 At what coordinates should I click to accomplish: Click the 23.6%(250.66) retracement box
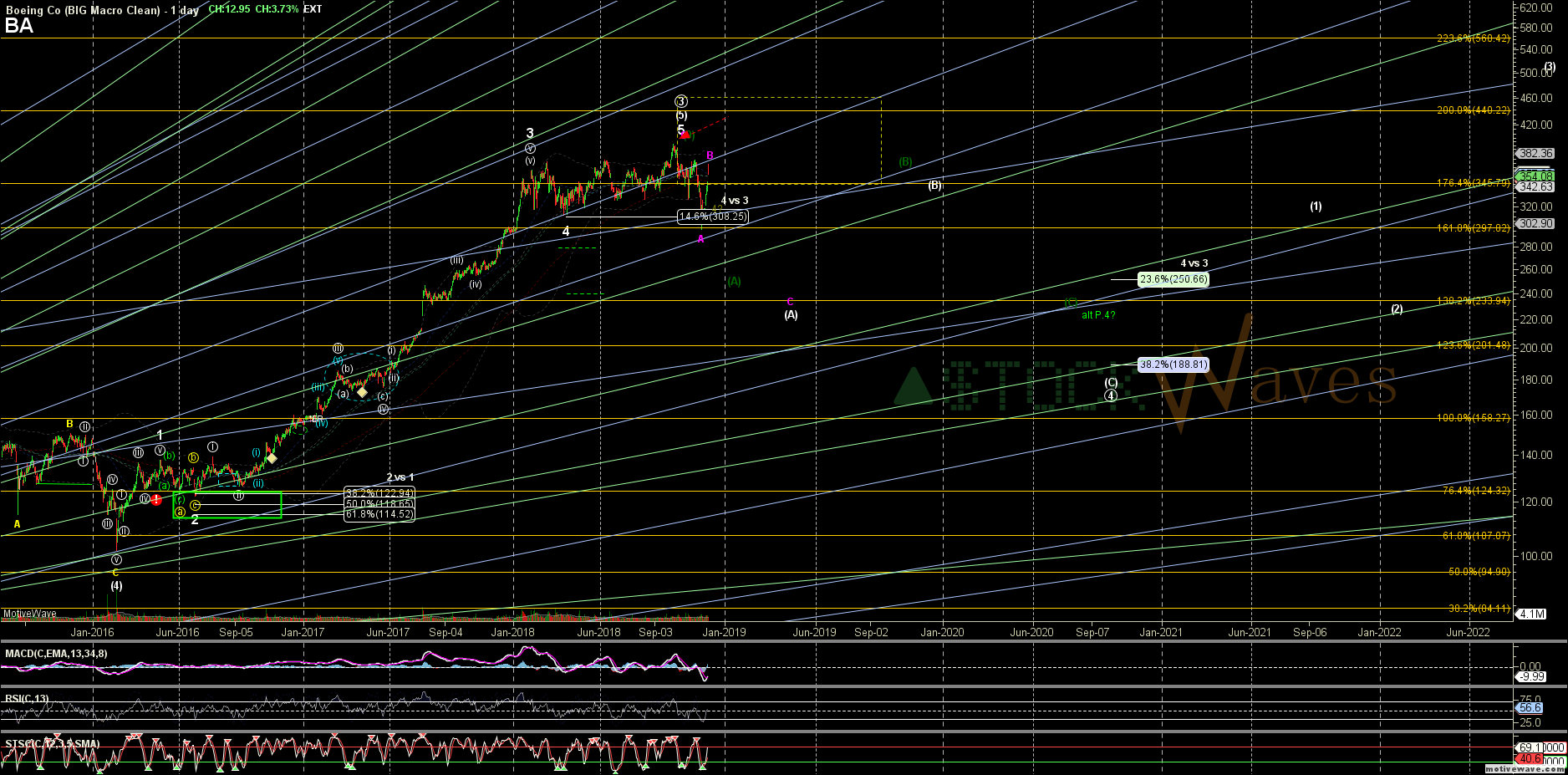click(1173, 279)
